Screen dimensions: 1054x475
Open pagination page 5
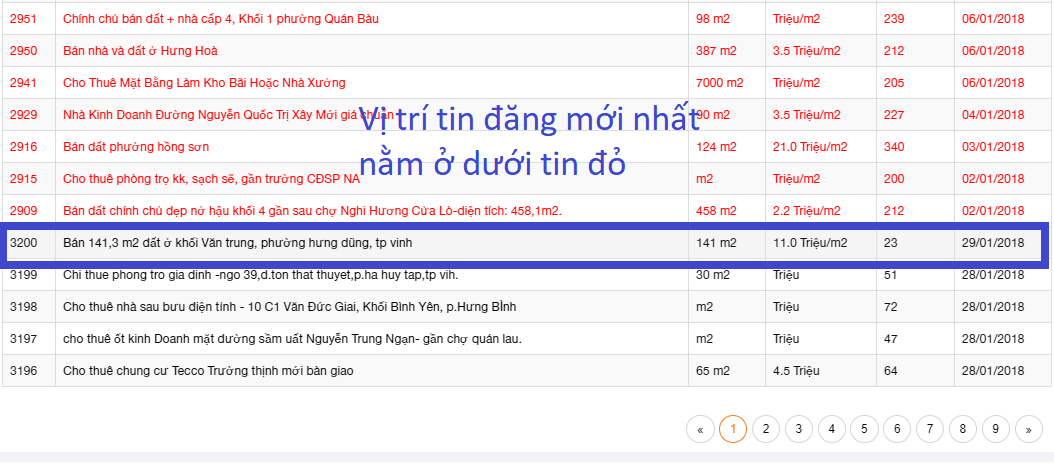[864, 429]
